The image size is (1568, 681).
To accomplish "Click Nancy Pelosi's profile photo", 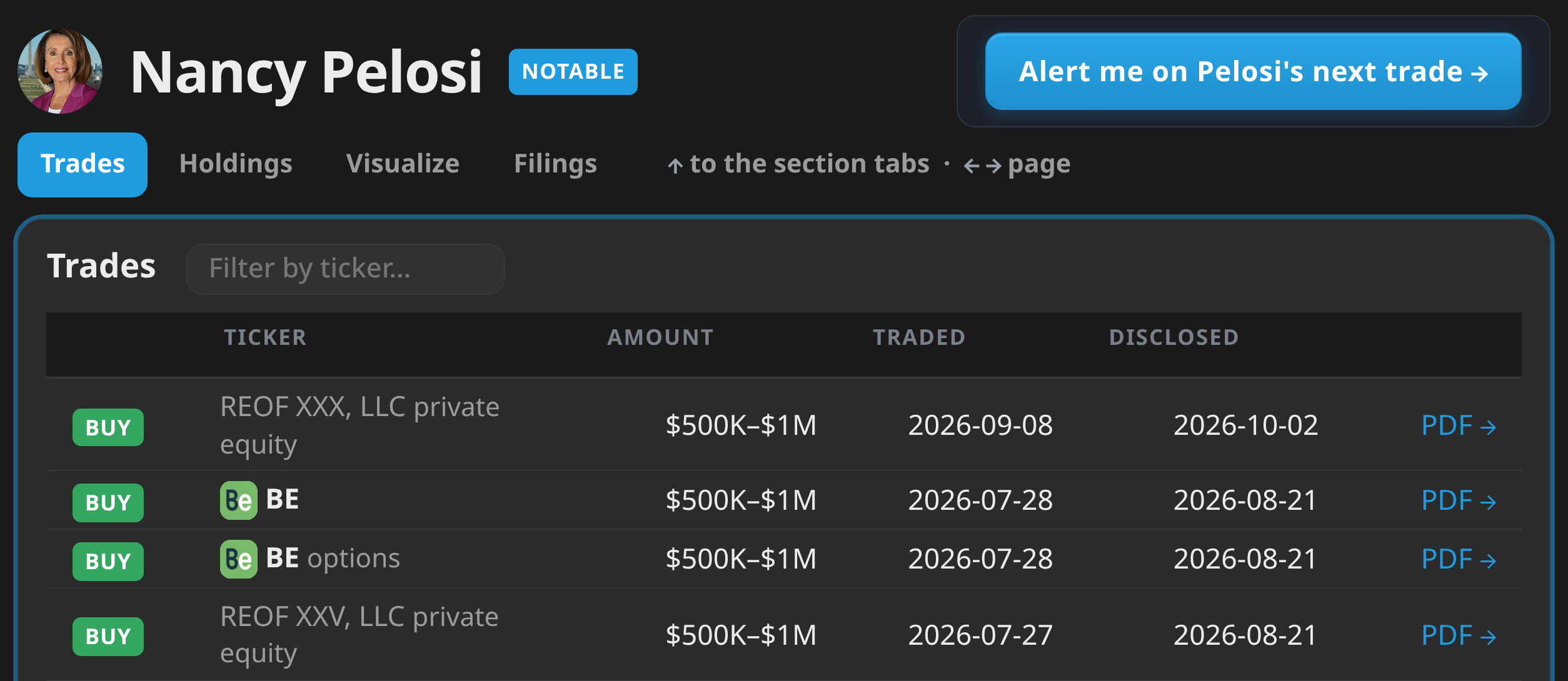I will 60,71.
